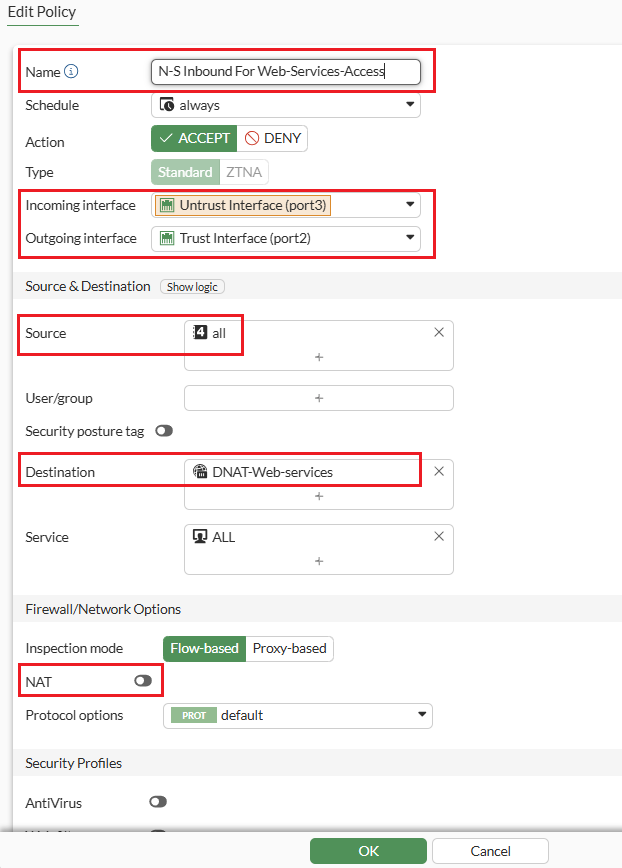Switch policy type to ZTNA
This screenshot has width=622, height=868.
click(243, 172)
